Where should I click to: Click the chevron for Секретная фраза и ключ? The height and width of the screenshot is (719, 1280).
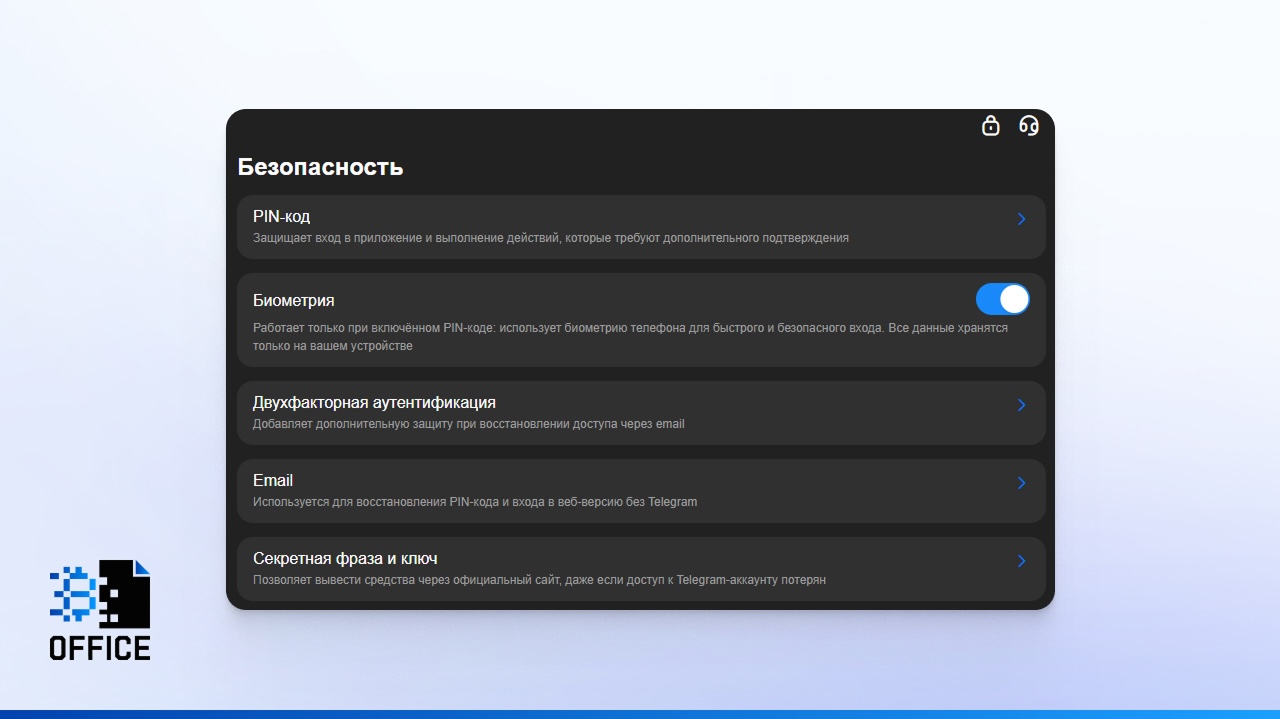coord(1021,561)
